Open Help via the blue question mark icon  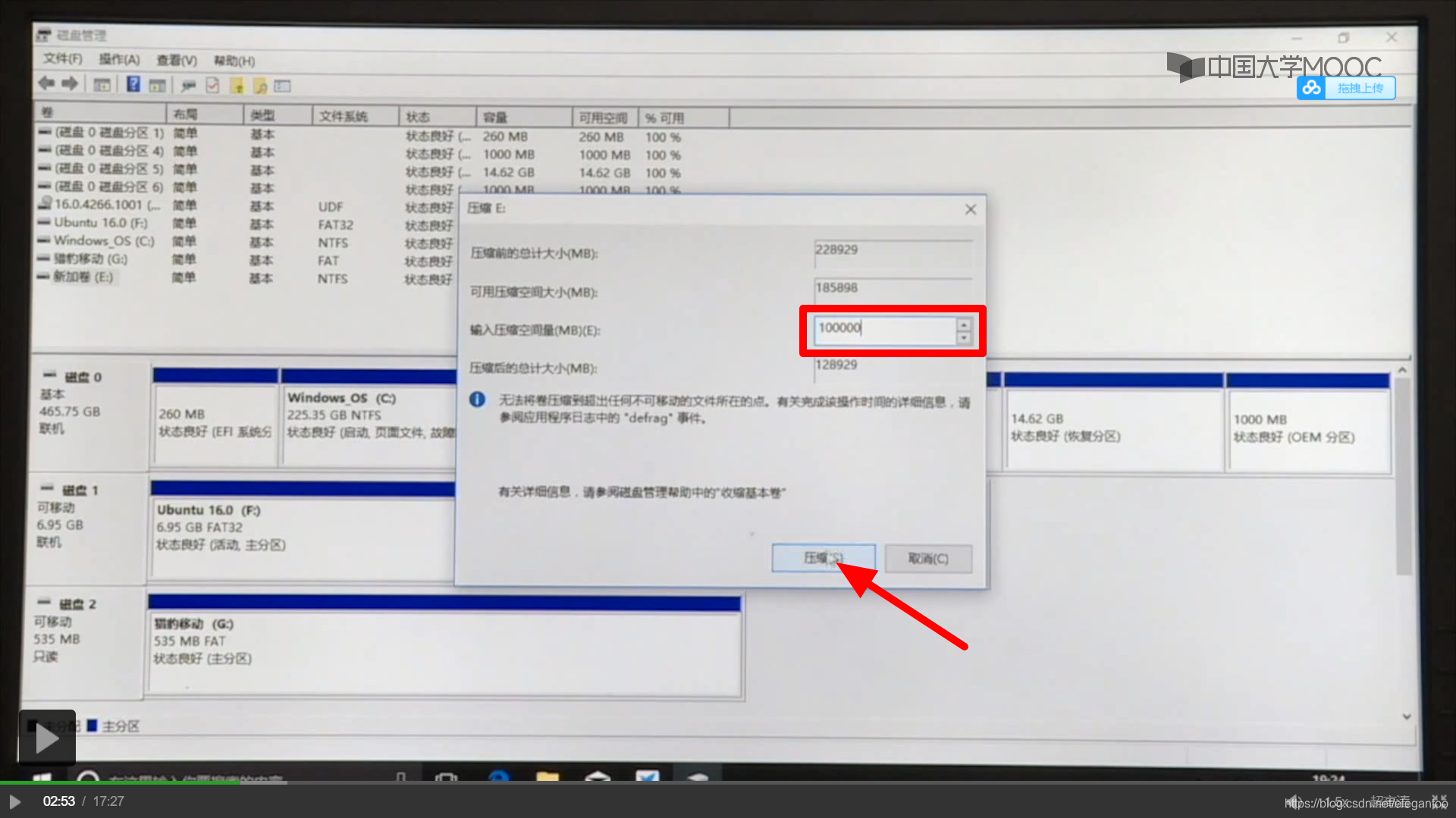pos(133,84)
